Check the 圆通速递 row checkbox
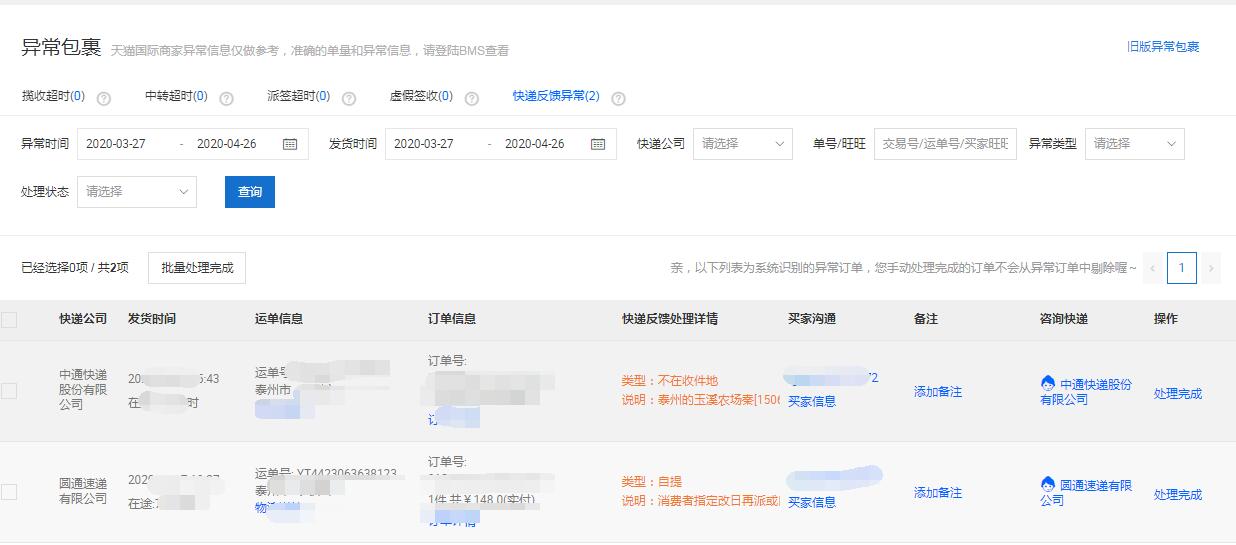The height and width of the screenshot is (545, 1236). click(x=9, y=492)
